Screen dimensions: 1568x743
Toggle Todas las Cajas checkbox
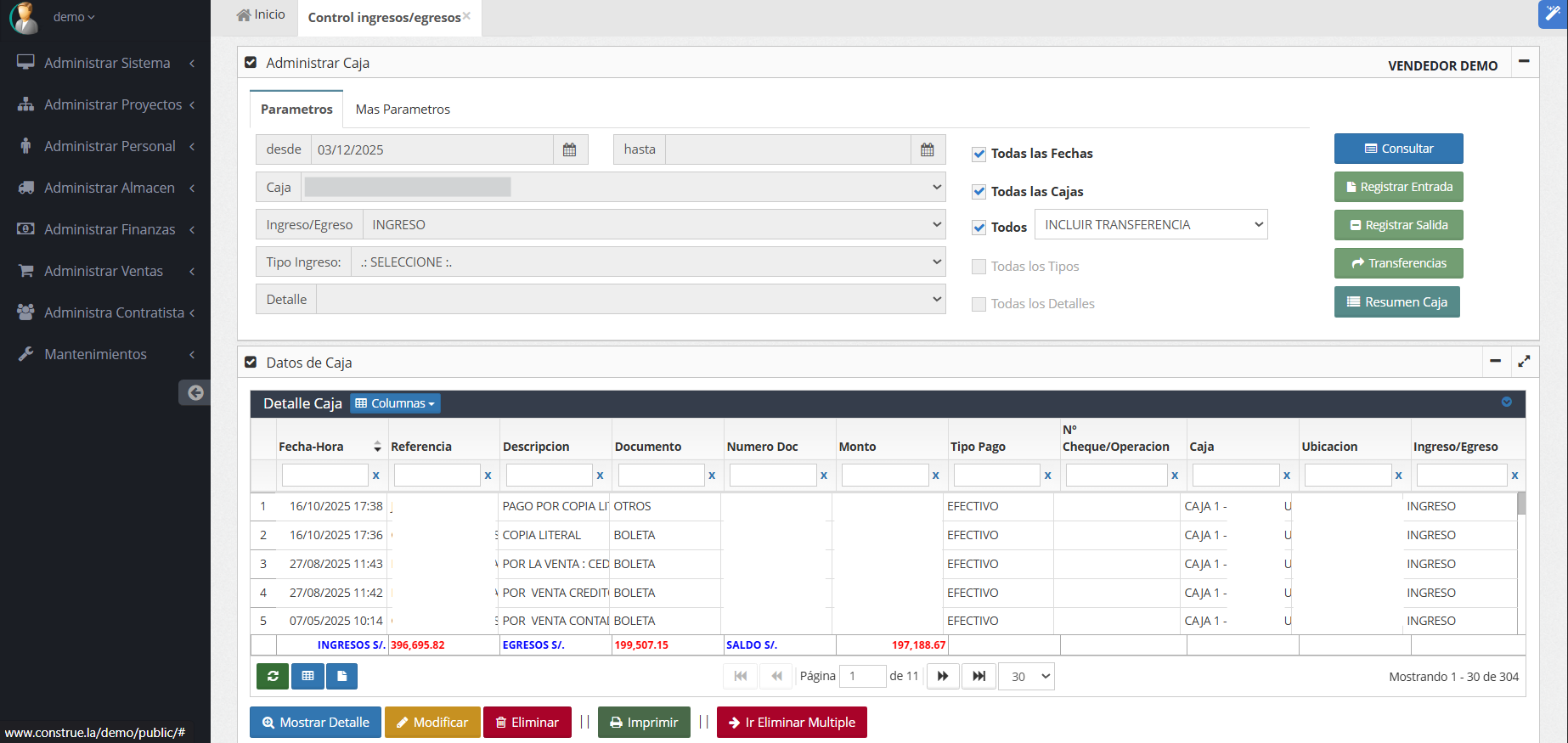(x=979, y=192)
